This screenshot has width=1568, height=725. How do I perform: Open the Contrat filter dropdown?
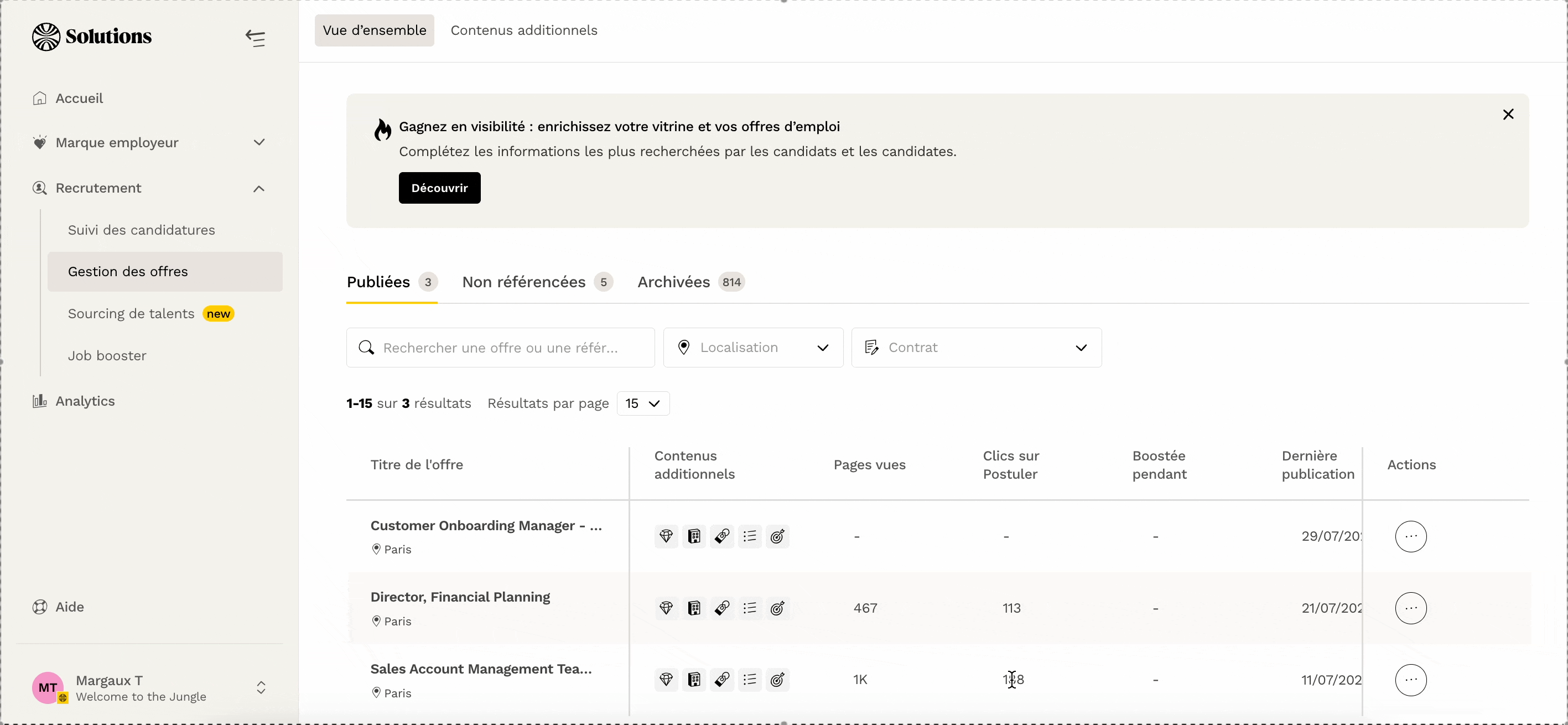976,348
